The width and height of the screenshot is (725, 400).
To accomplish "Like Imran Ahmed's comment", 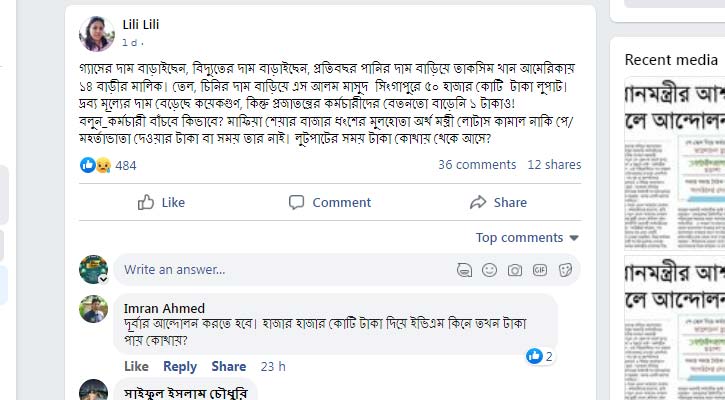I will [x=136, y=367].
